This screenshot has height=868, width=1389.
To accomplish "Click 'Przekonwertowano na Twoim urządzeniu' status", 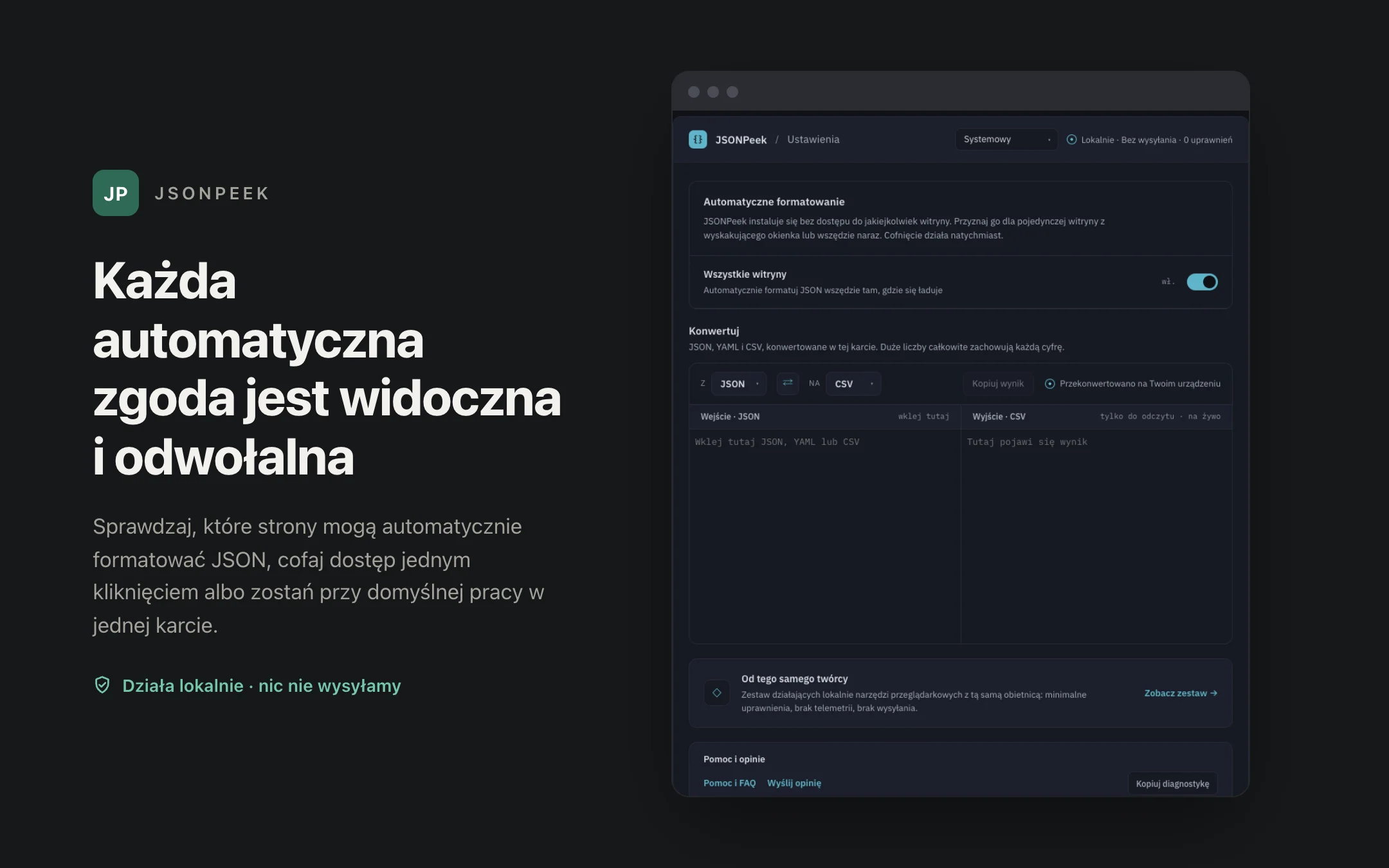I will tap(1139, 384).
